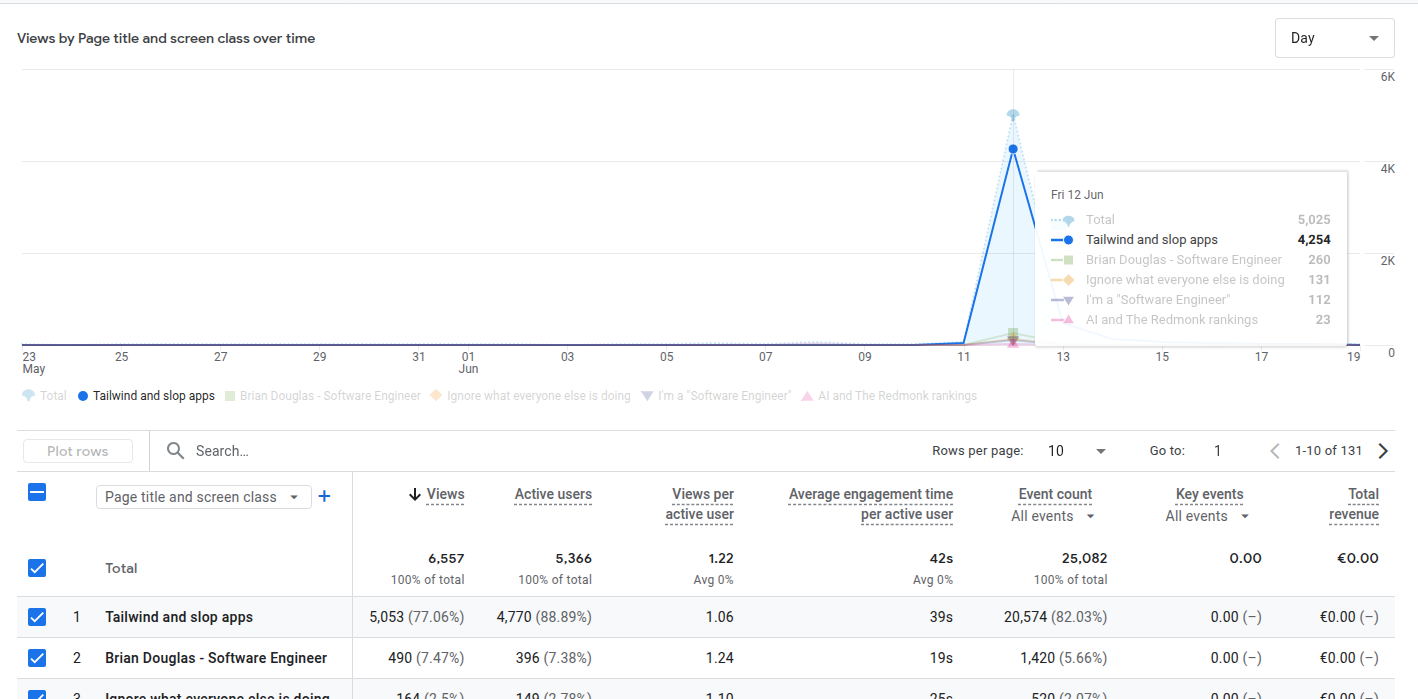Screen dimensions: 1418x699
Task: Go to previous page of results
Action: pos(1275,451)
